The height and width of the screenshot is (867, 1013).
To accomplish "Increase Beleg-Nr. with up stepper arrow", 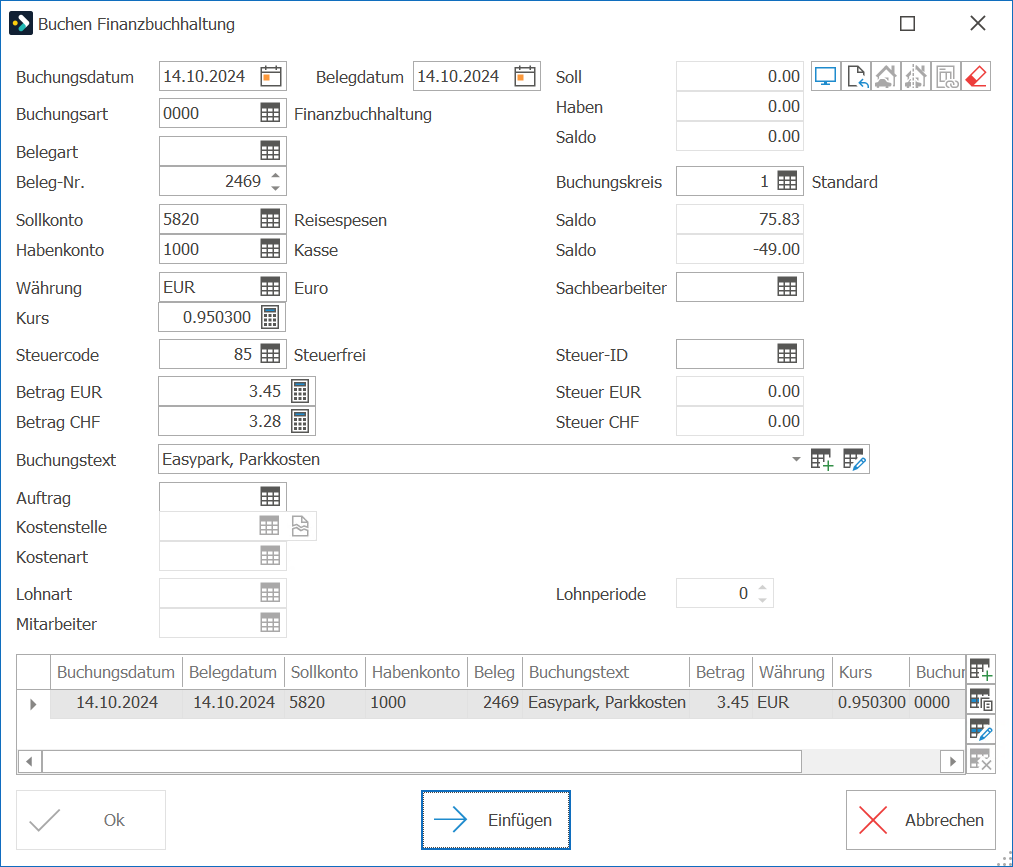I will [x=276, y=175].
